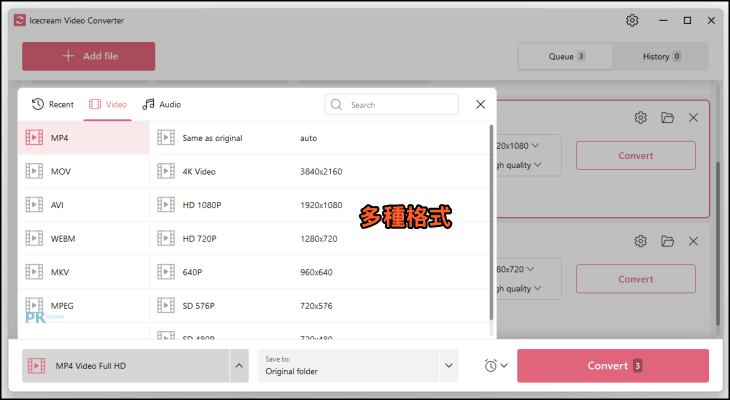This screenshot has width=730, height=400.
Task: Remove the first queue item with X
Action: [693, 117]
